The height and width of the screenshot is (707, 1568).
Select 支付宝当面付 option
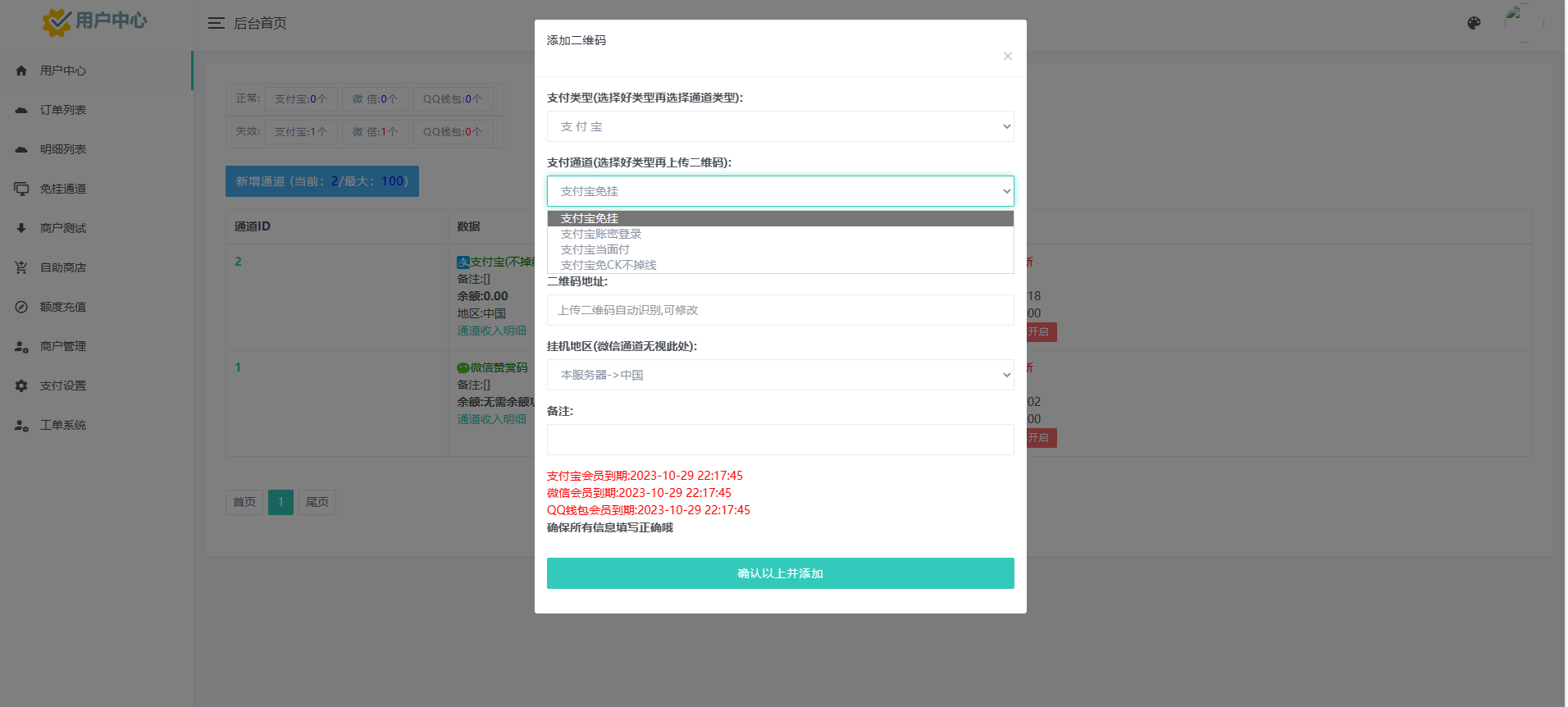(x=780, y=249)
